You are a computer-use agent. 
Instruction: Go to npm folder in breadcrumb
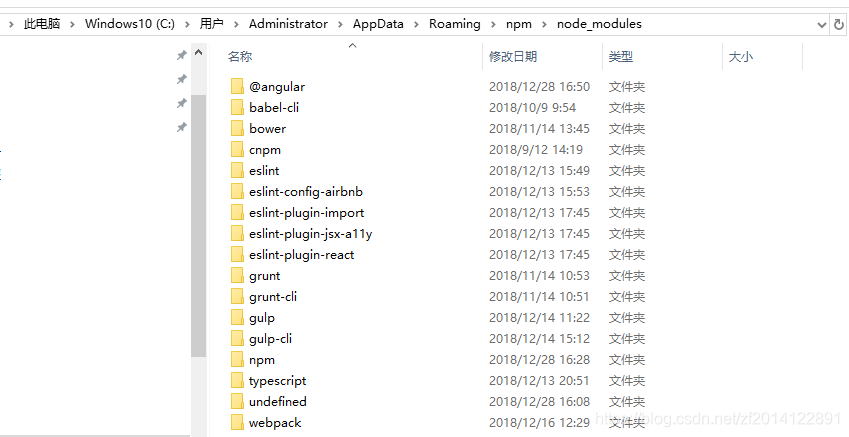(x=519, y=24)
